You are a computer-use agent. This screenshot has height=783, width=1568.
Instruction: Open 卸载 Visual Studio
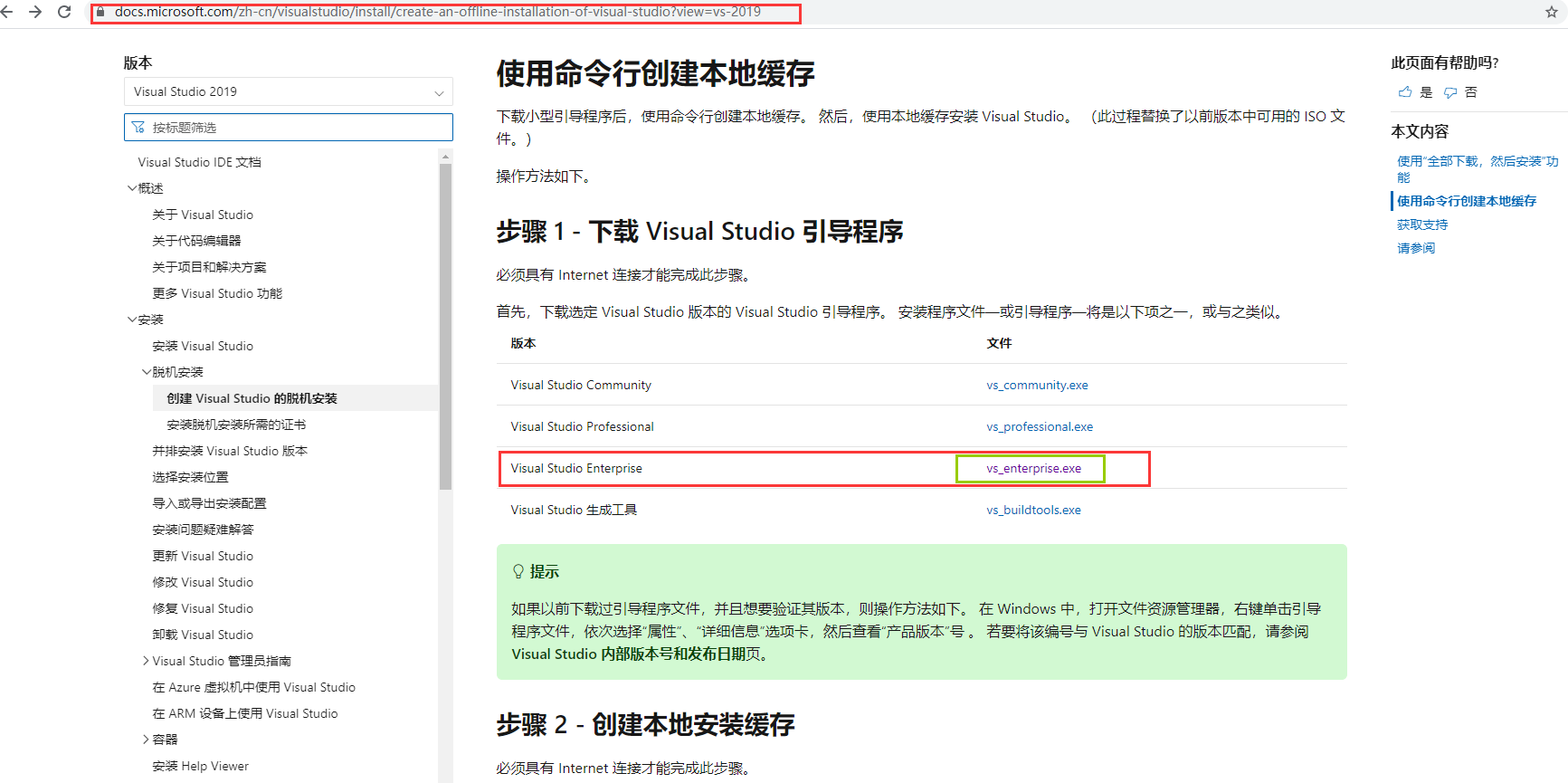[x=203, y=635]
